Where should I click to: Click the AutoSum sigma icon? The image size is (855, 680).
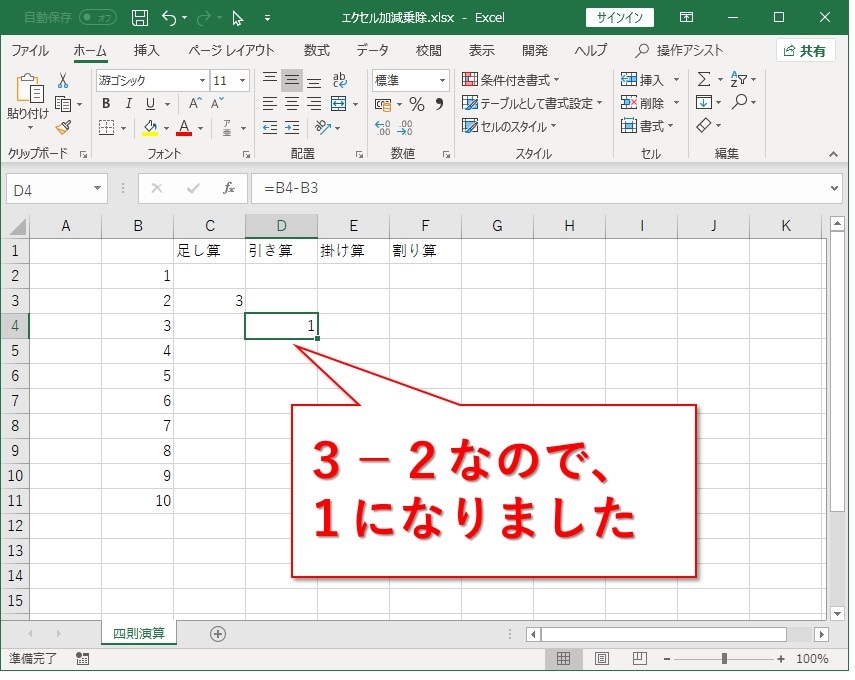[x=704, y=80]
